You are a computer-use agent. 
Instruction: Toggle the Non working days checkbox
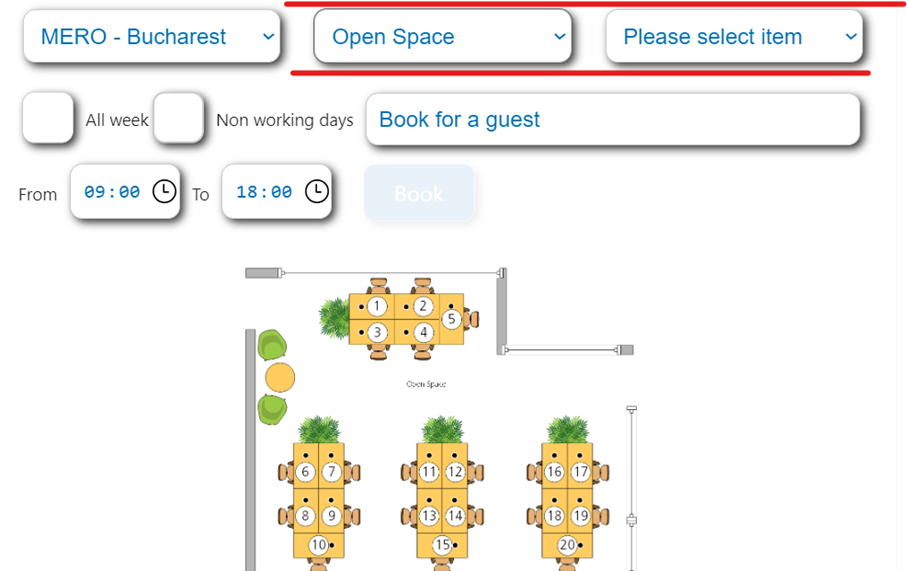pyautogui.click(x=179, y=119)
